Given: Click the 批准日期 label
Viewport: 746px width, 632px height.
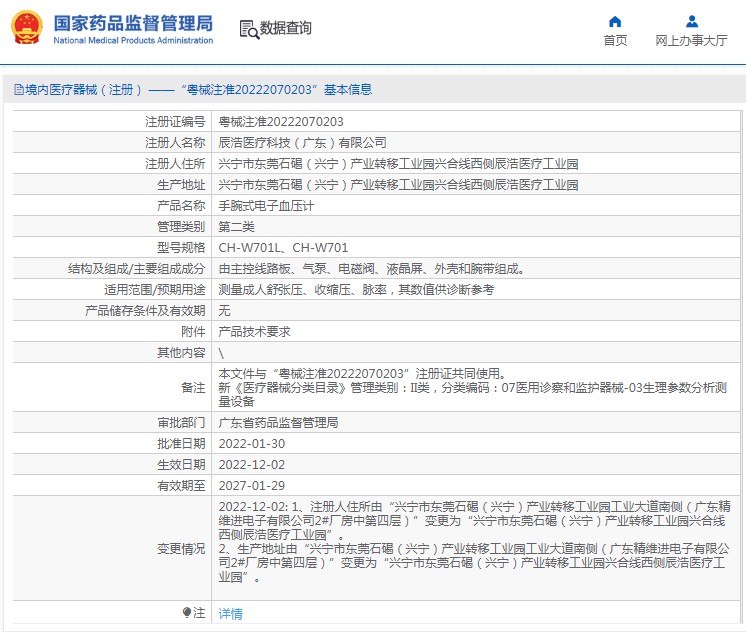Looking at the screenshot, I should coord(181,444).
